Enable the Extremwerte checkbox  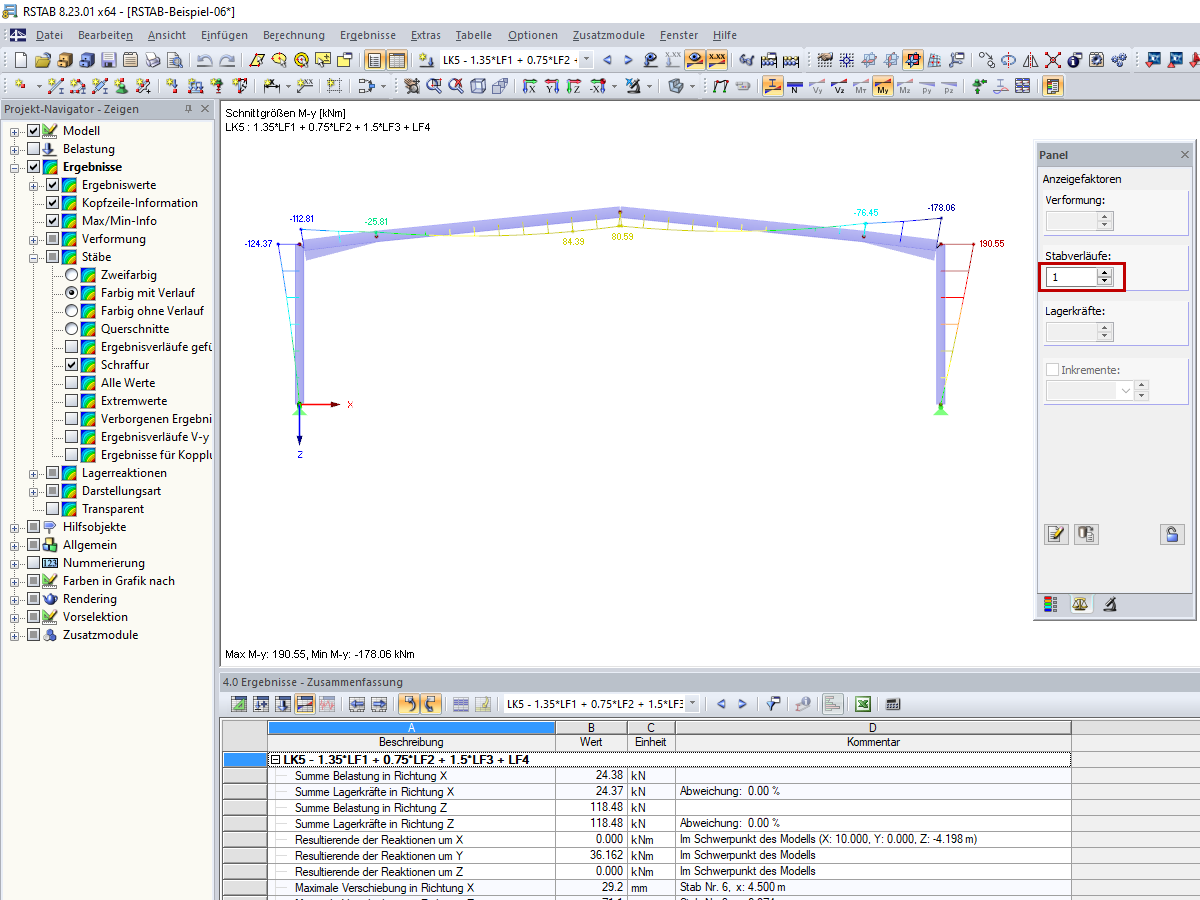pos(71,401)
